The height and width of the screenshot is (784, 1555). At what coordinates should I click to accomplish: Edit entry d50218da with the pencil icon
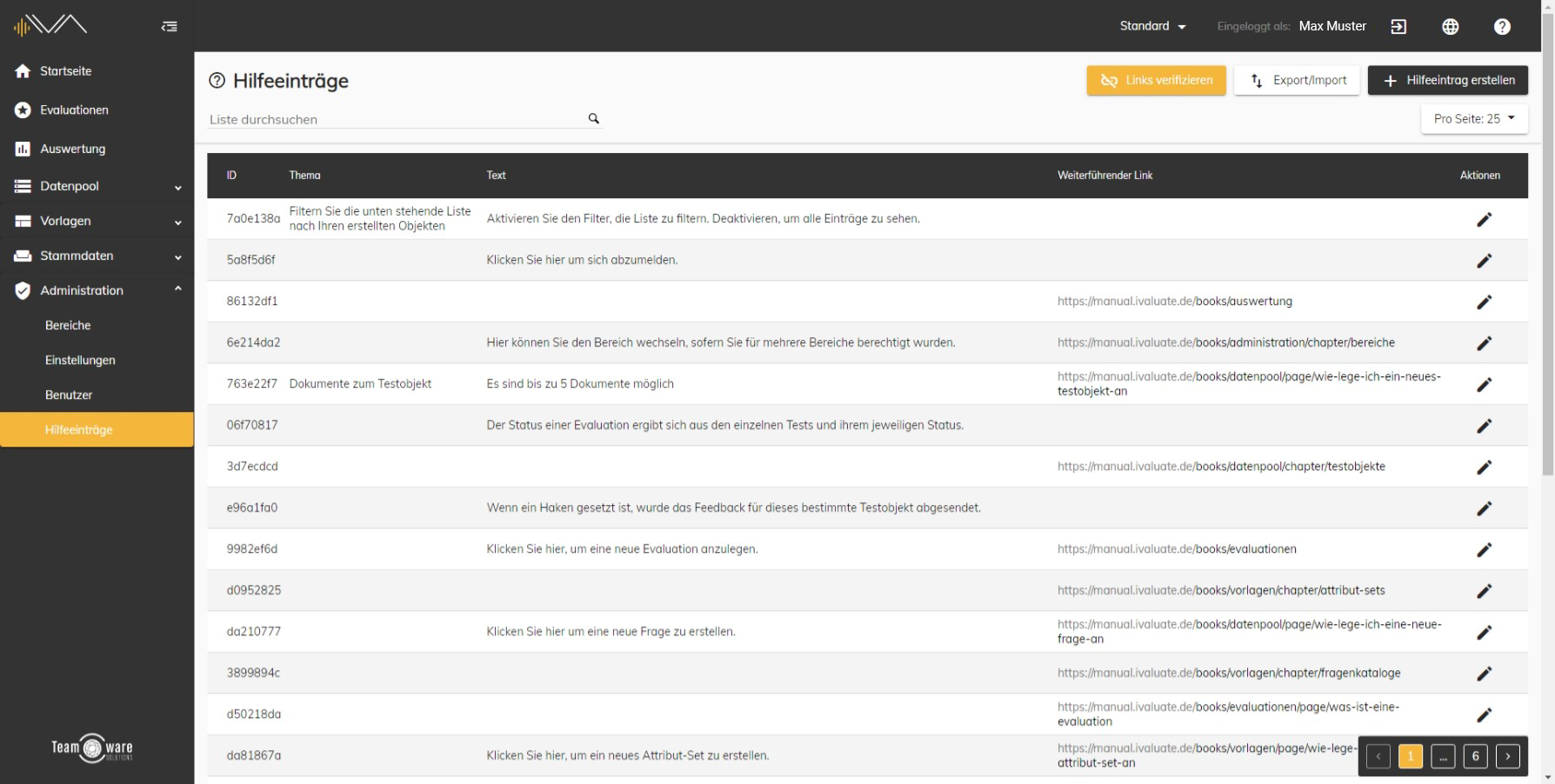1485,714
